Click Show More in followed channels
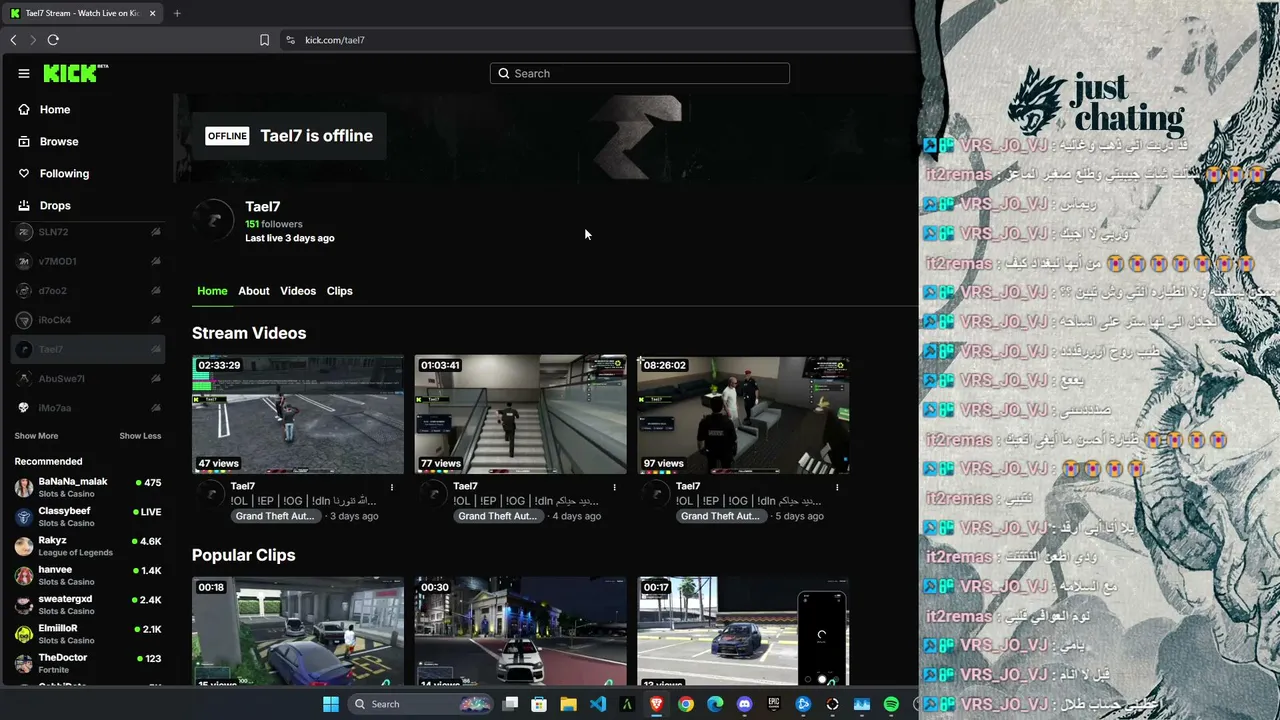 pyautogui.click(x=36, y=436)
